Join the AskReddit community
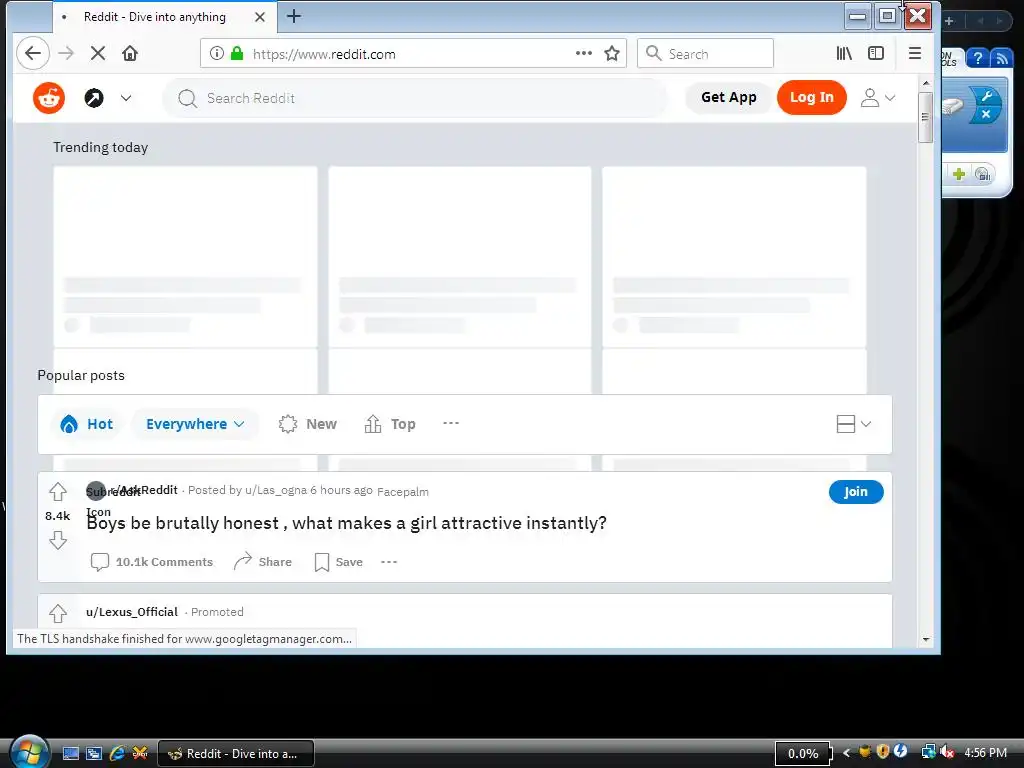This screenshot has height=768, width=1024. (856, 492)
